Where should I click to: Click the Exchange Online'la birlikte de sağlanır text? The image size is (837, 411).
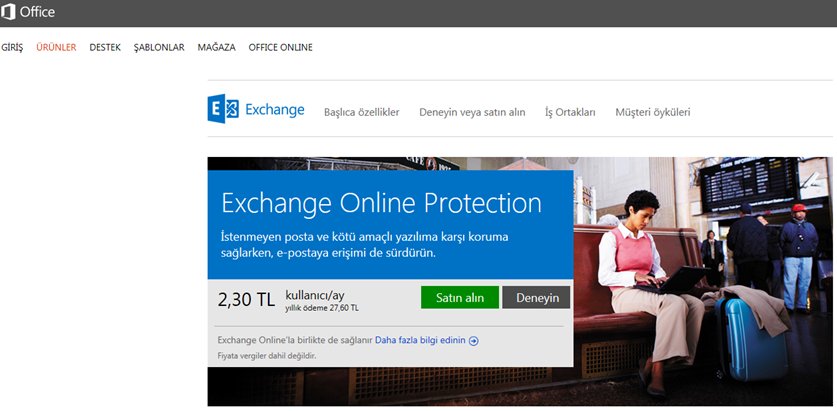tap(295, 341)
